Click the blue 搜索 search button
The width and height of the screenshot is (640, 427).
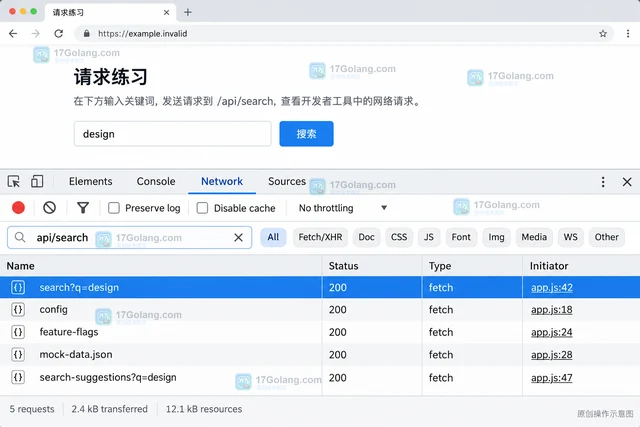coord(307,133)
